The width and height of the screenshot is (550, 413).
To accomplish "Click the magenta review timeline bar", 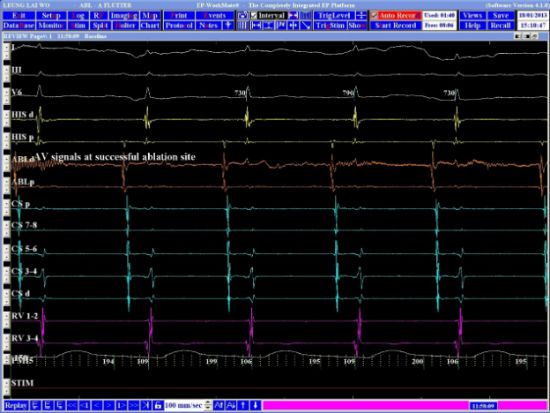I will coord(405,406).
